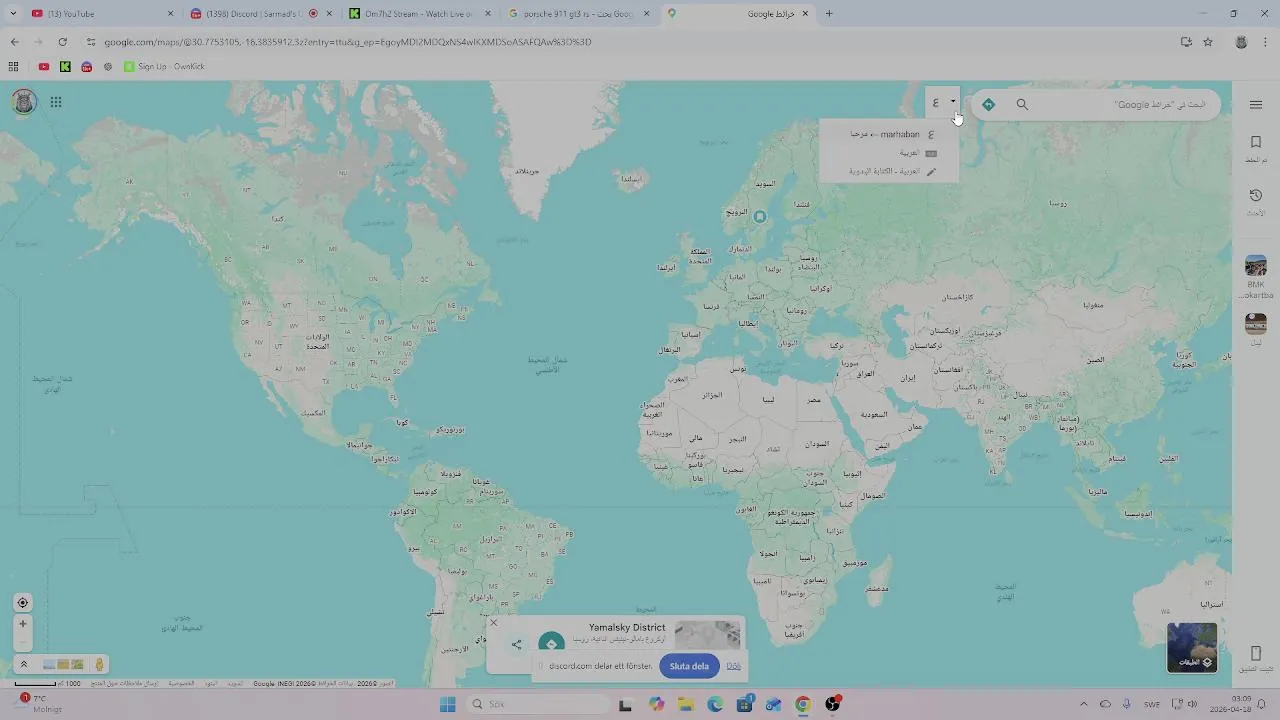Click the Street View pegman icon
This screenshot has width=1280, height=720.
point(99,664)
